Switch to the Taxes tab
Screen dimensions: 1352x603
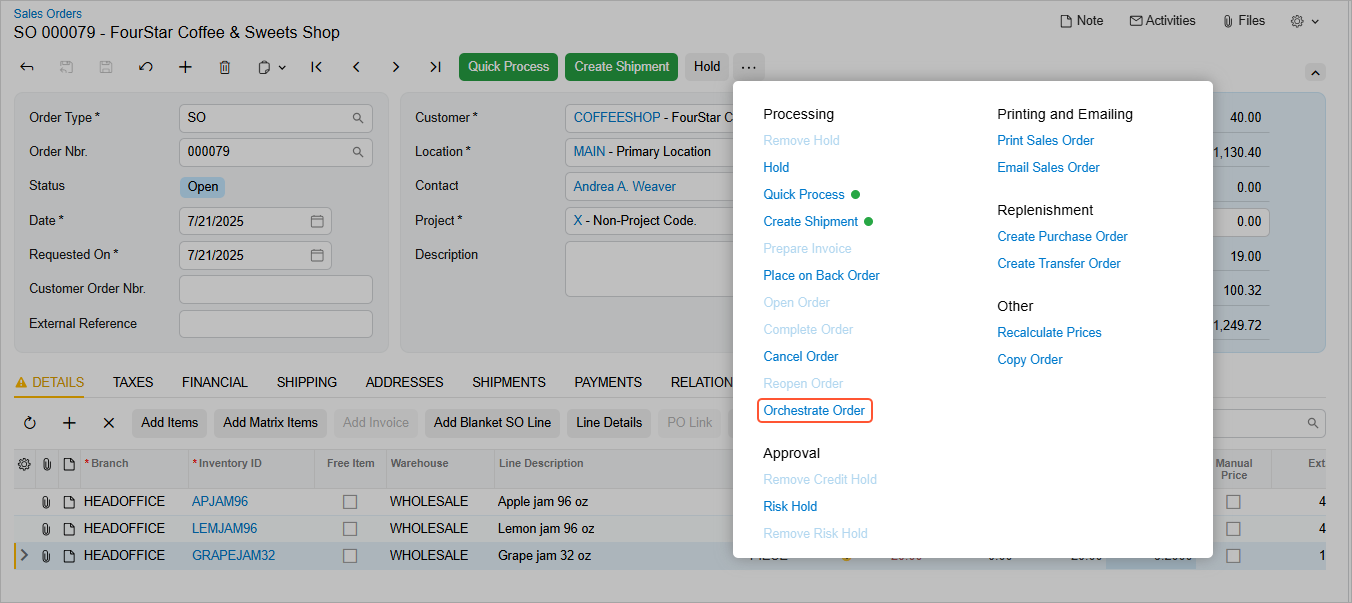tap(133, 382)
